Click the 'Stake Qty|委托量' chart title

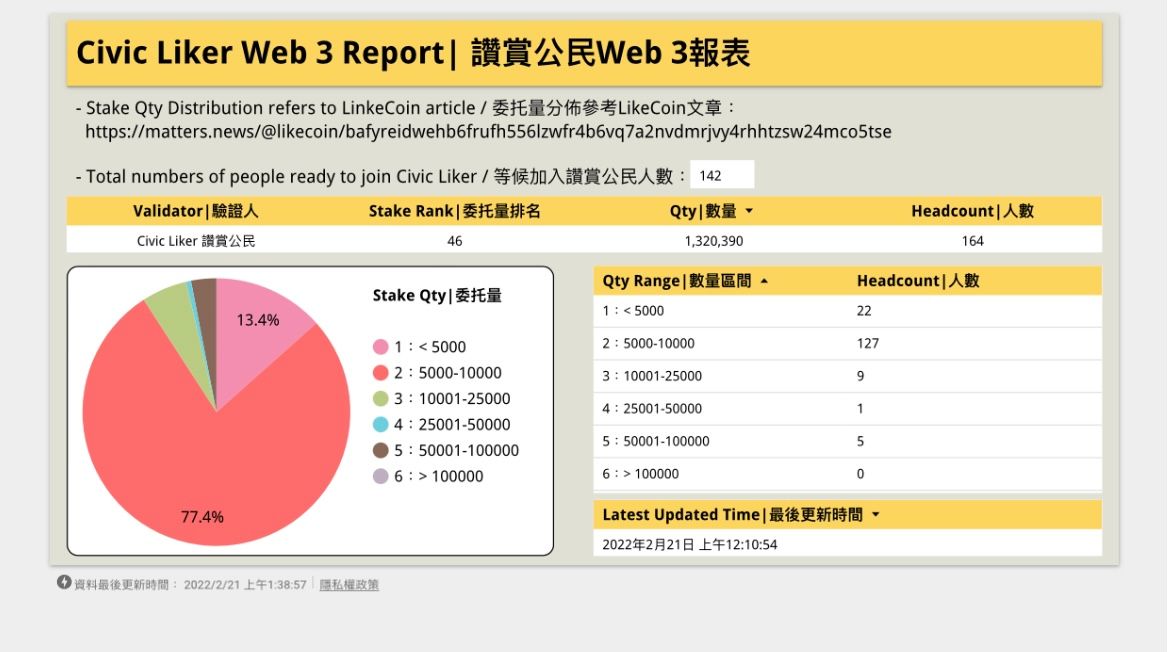437,295
